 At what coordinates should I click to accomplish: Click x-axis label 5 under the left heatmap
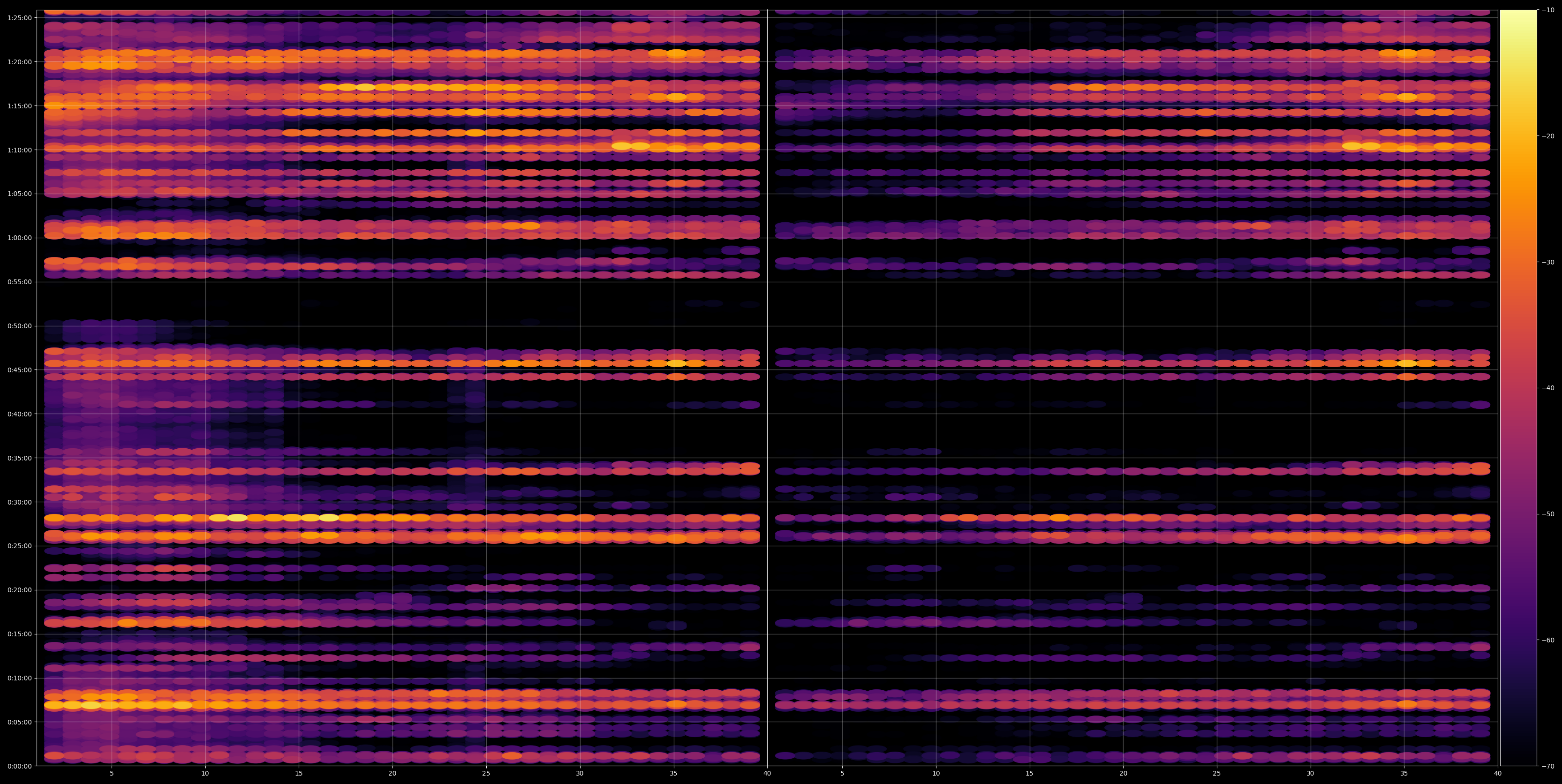pyautogui.click(x=112, y=774)
